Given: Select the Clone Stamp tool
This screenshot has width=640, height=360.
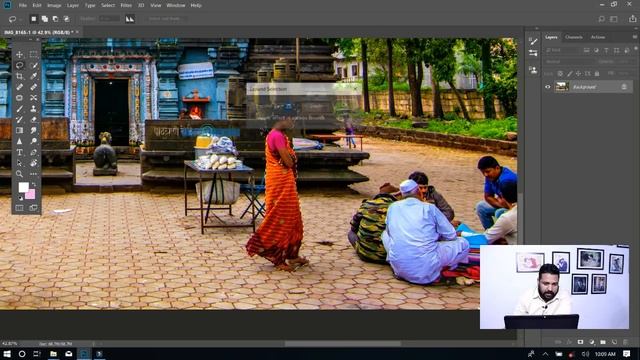Looking at the screenshot, I should pos(33,109).
